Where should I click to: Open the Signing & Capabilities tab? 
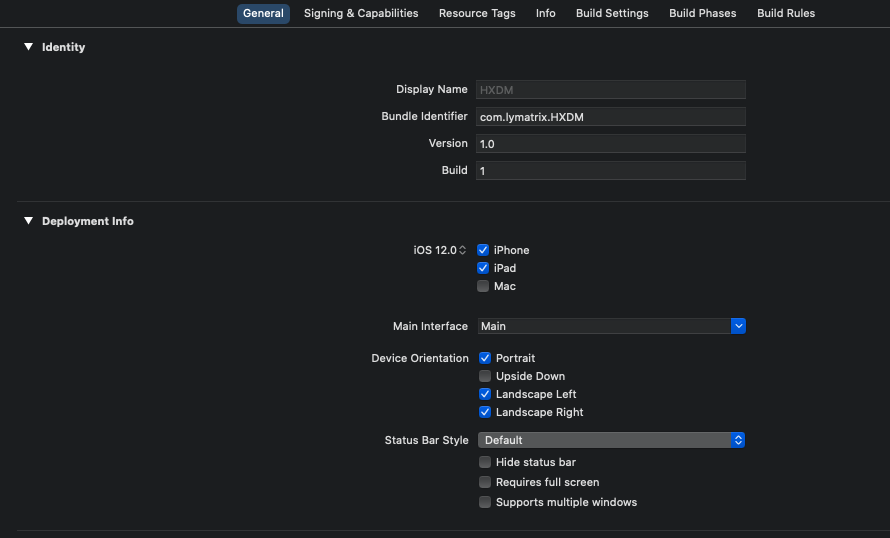coord(361,13)
